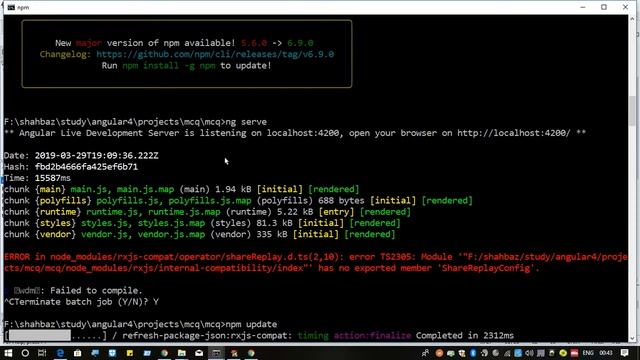Select the active command prompt taskbar icon
Viewport: 640px width, 360px height.
(216, 353)
